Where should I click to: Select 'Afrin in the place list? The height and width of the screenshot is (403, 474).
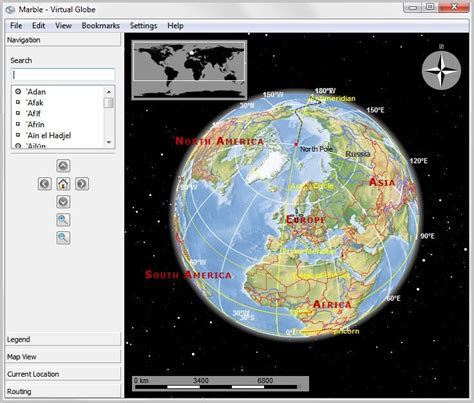(35, 125)
